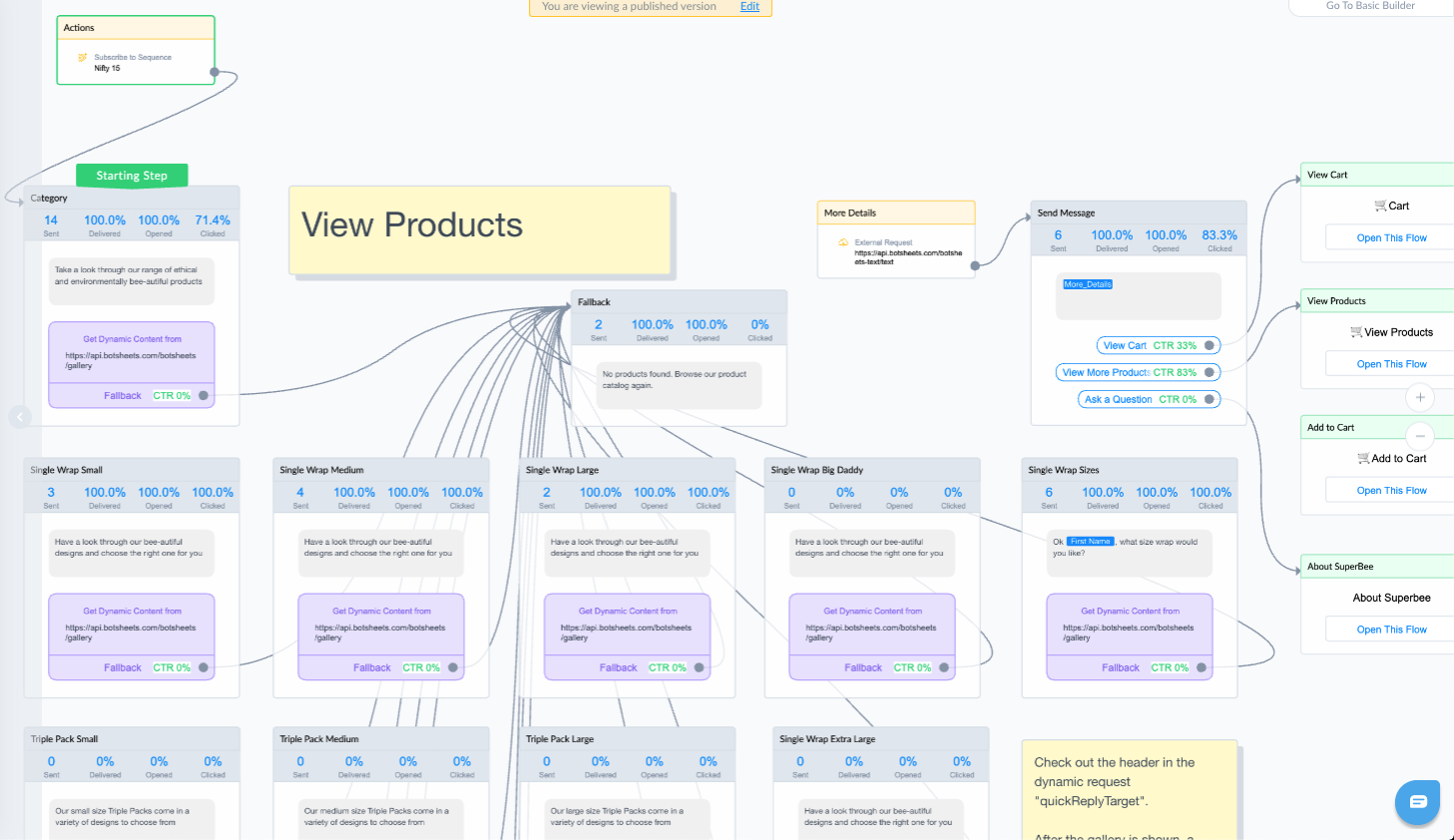Click the More Details node output connector
Viewport: 1454px width, 840px height.
(x=975, y=265)
